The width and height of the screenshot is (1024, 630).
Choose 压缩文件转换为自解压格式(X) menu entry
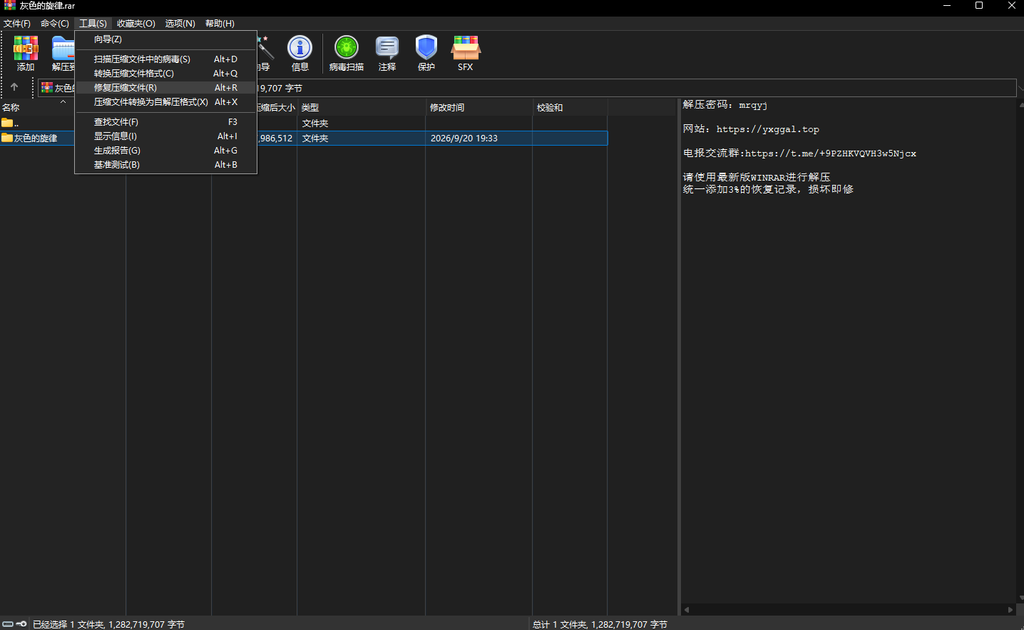pos(166,102)
